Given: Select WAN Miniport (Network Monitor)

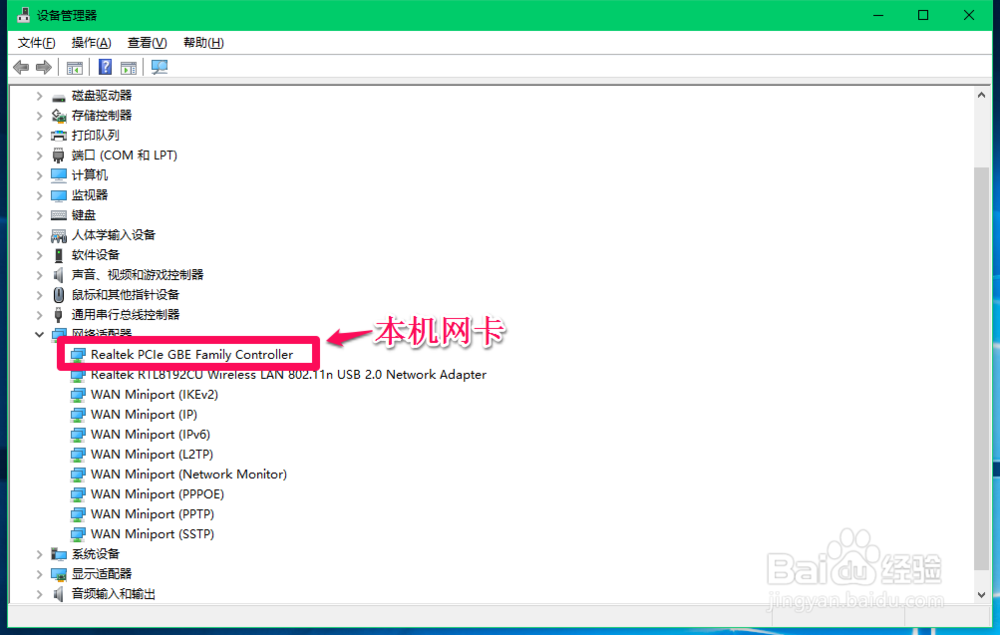Looking at the screenshot, I should (x=189, y=474).
